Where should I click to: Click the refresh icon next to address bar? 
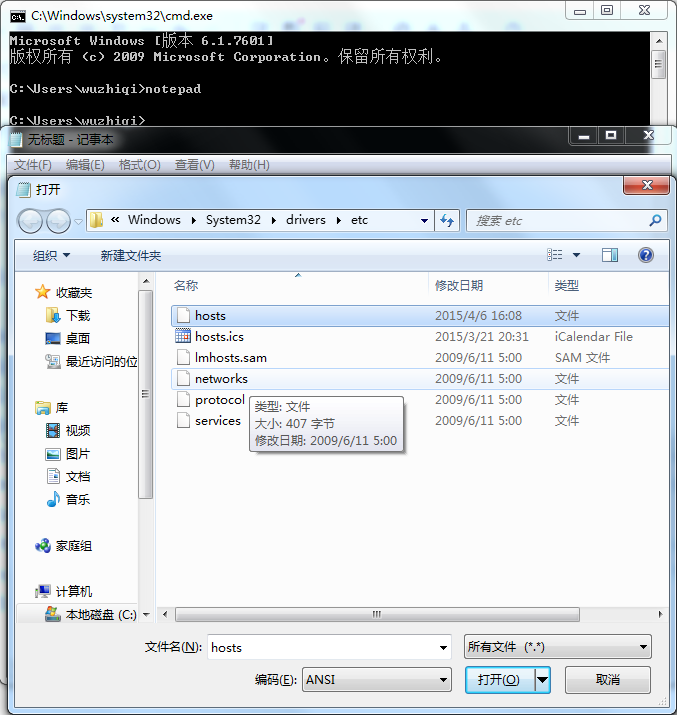coord(447,221)
